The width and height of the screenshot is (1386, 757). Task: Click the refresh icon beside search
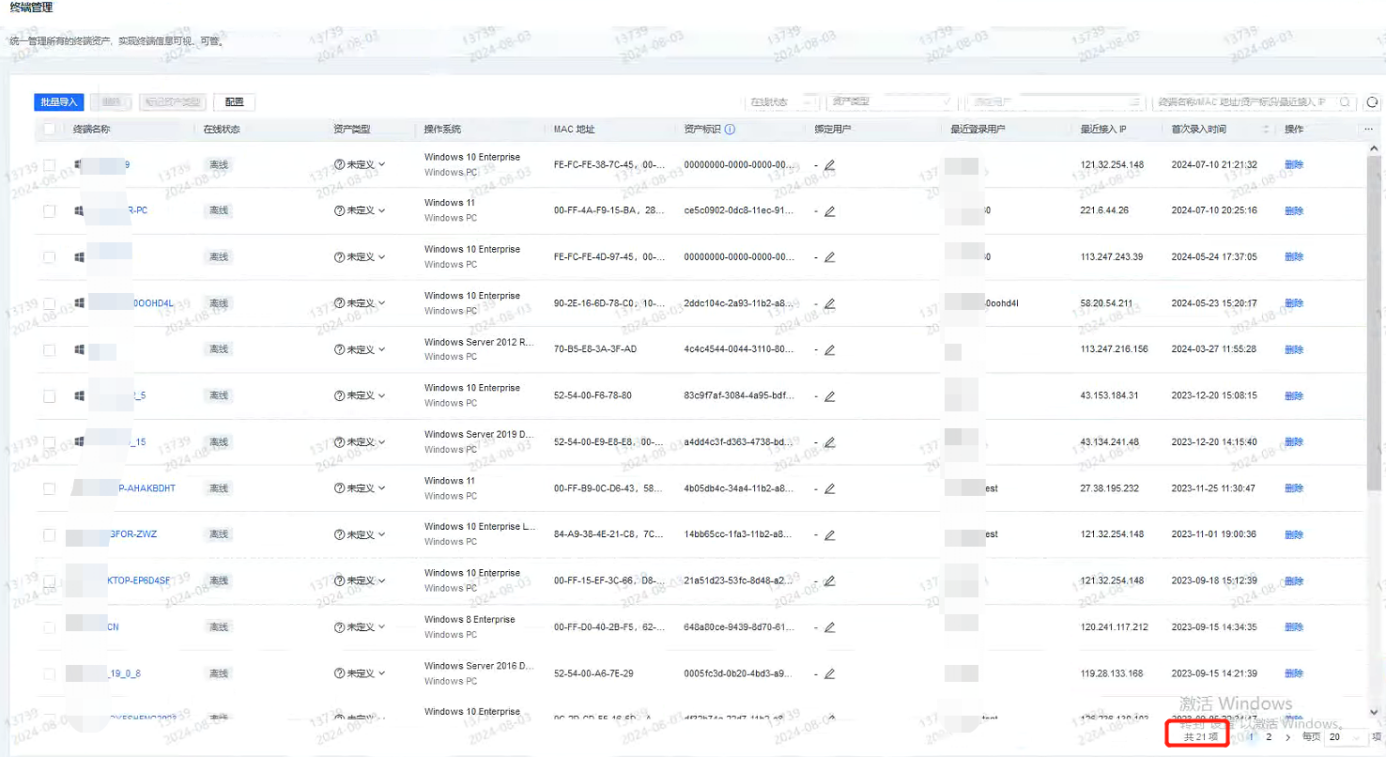1373,102
